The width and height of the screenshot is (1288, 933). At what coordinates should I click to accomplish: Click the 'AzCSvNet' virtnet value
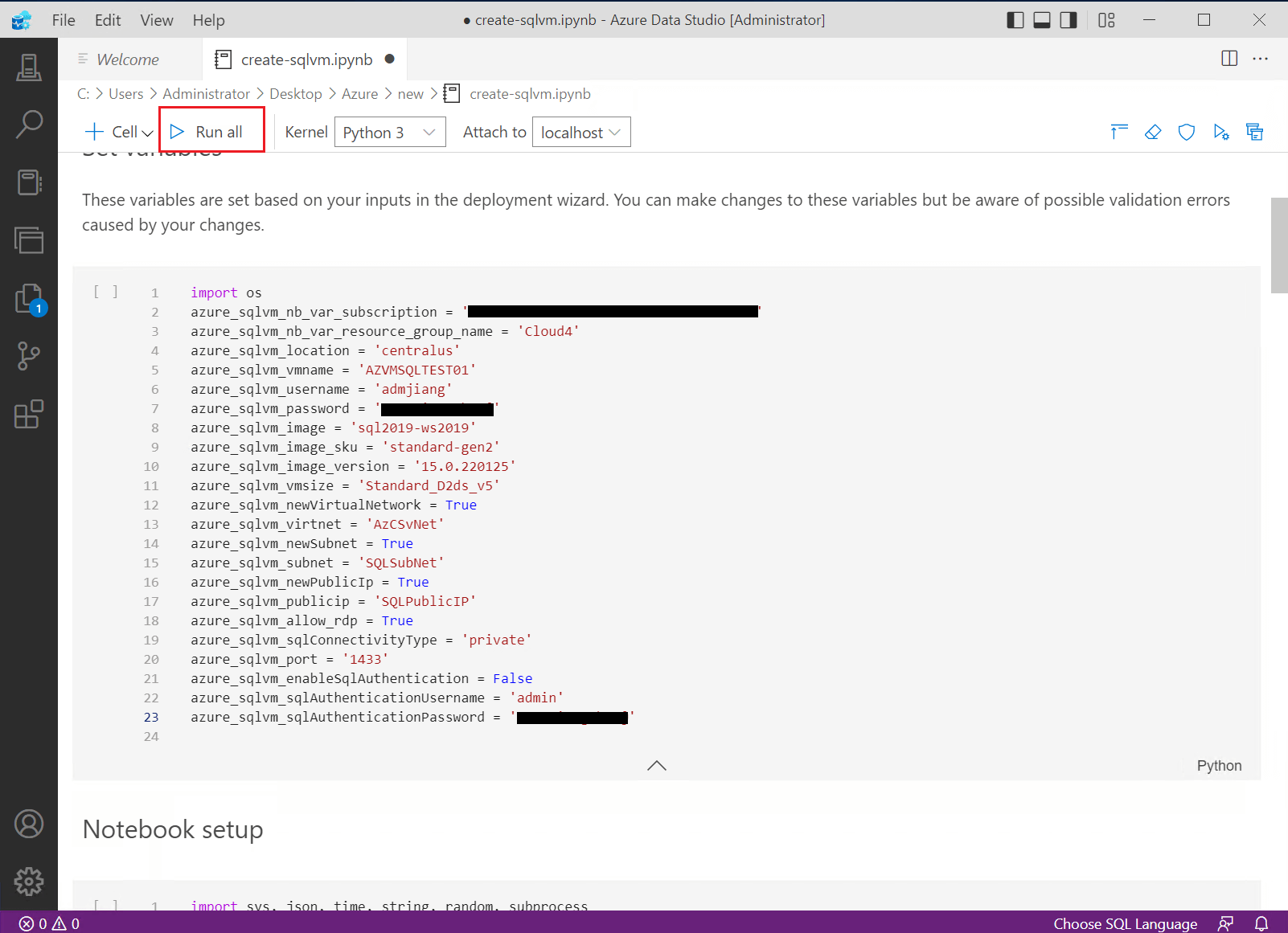coord(405,524)
